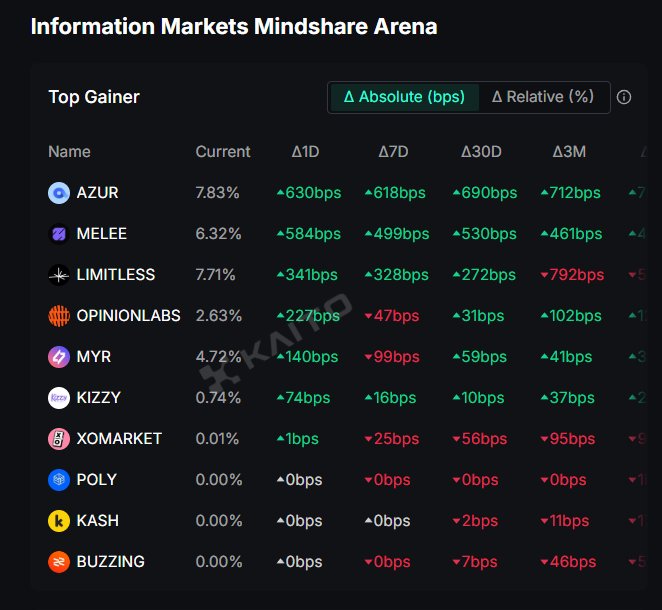Click the BUZZING project logo icon

58,562
